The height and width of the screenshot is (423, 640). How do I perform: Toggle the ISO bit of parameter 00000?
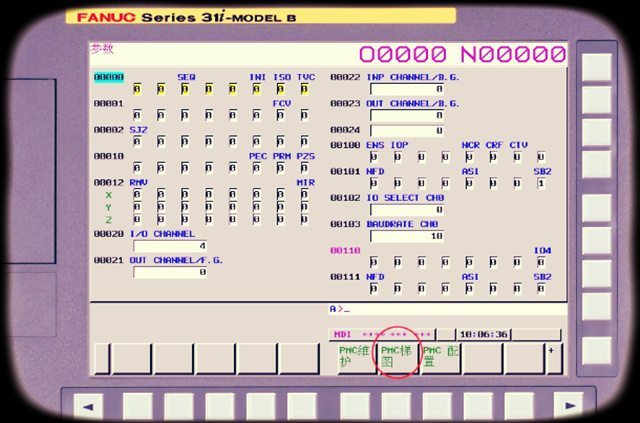(280, 89)
